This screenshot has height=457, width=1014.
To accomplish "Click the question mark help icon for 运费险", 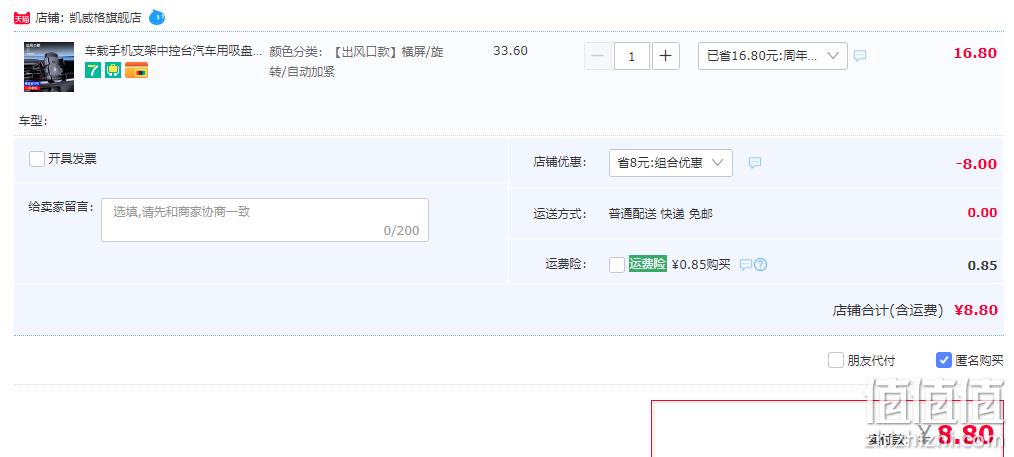I will pos(760,264).
